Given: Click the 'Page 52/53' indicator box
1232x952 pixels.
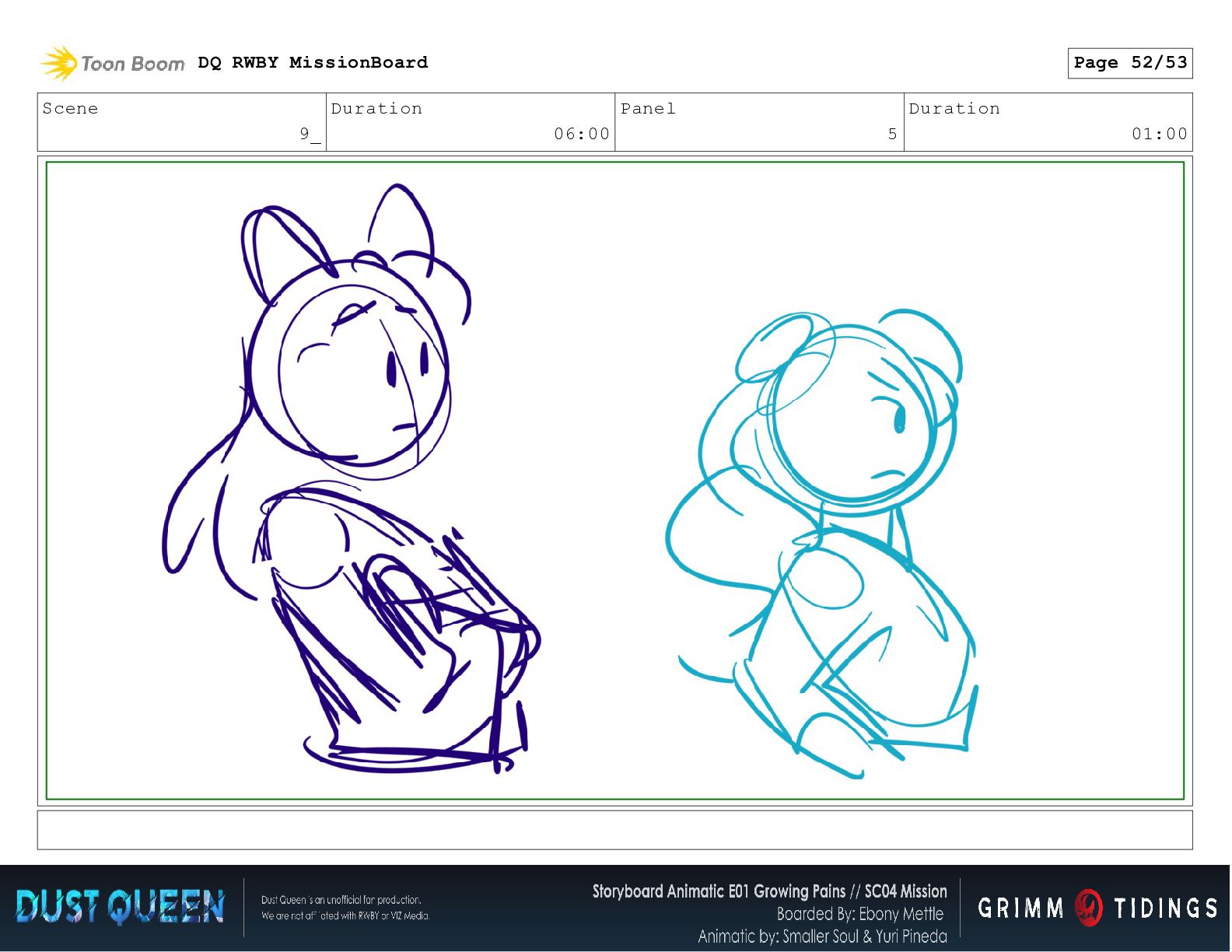Looking at the screenshot, I should 1130,63.
